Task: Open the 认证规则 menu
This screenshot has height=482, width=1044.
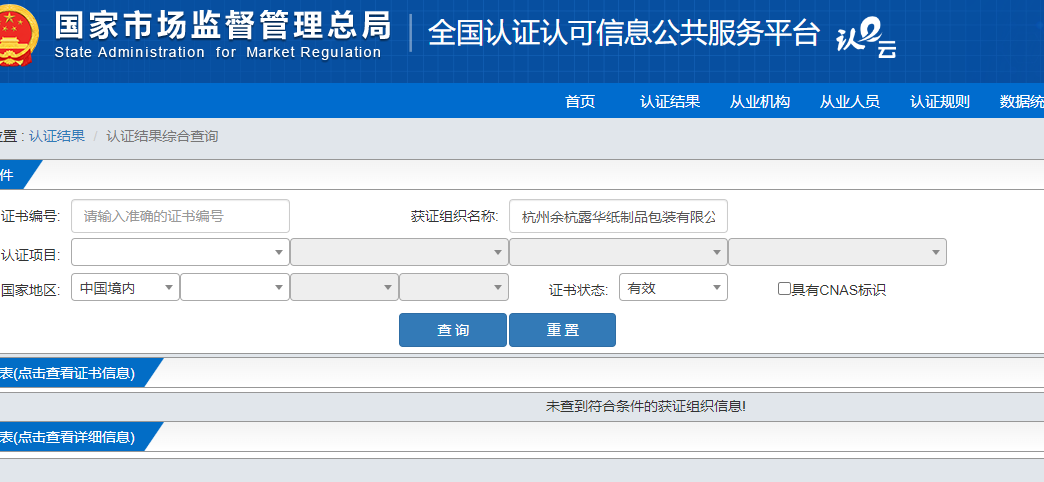Action: click(x=939, y=101)
